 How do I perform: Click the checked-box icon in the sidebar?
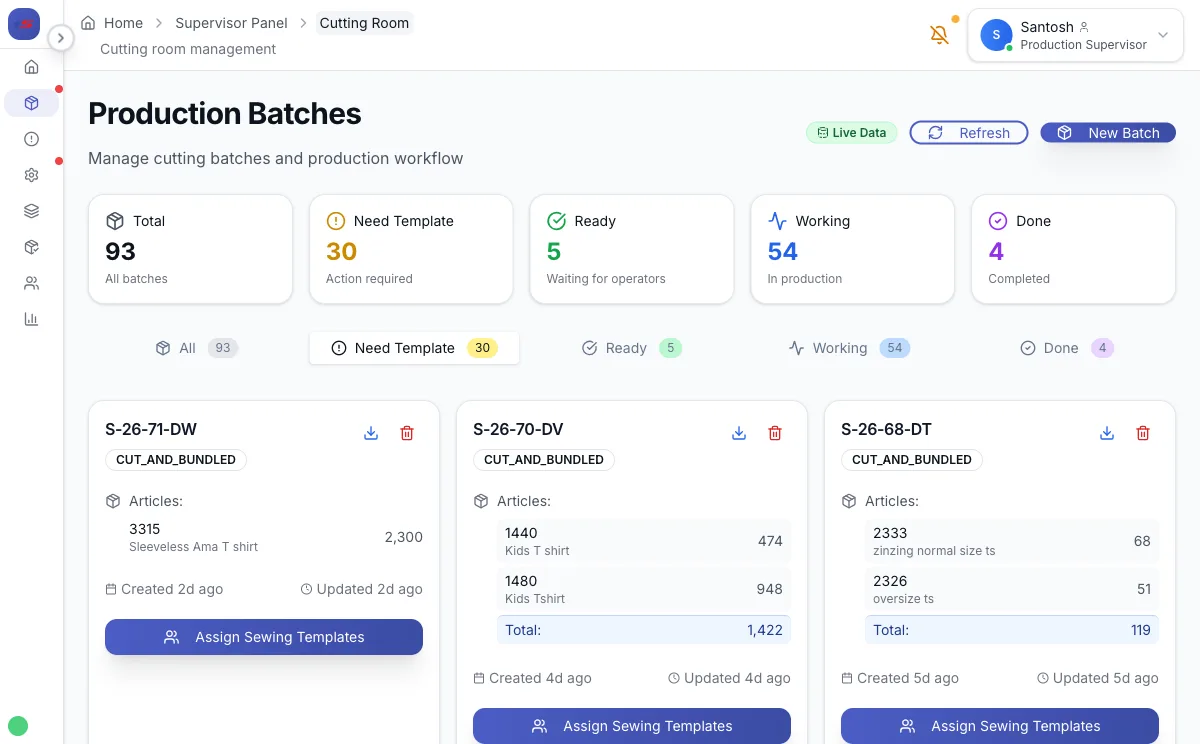[30, 246]
